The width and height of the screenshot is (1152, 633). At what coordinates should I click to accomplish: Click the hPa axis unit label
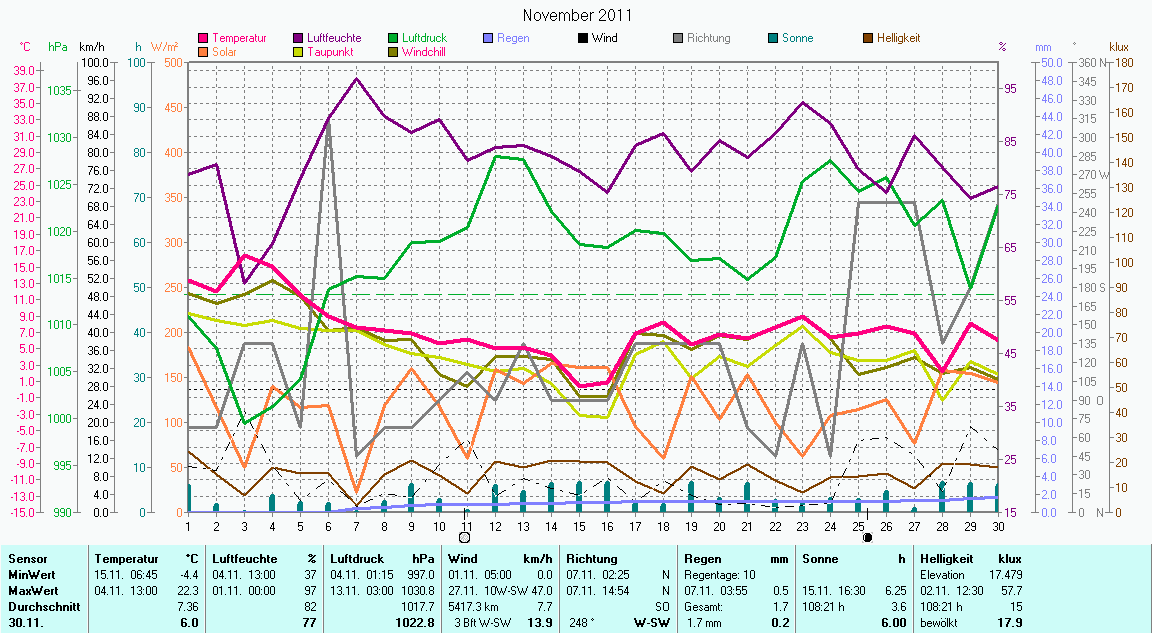point(57,47)
